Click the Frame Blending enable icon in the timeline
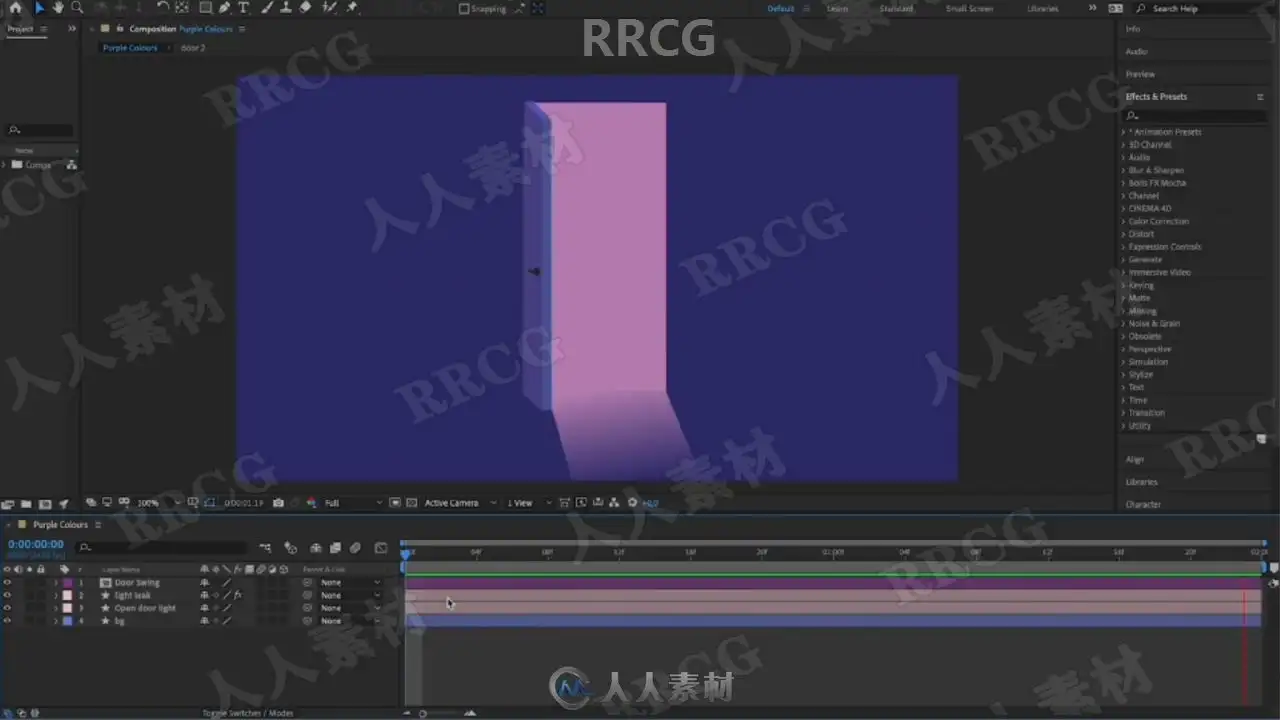This screenshot has width=1280, height=720. (x=336, y=548)
